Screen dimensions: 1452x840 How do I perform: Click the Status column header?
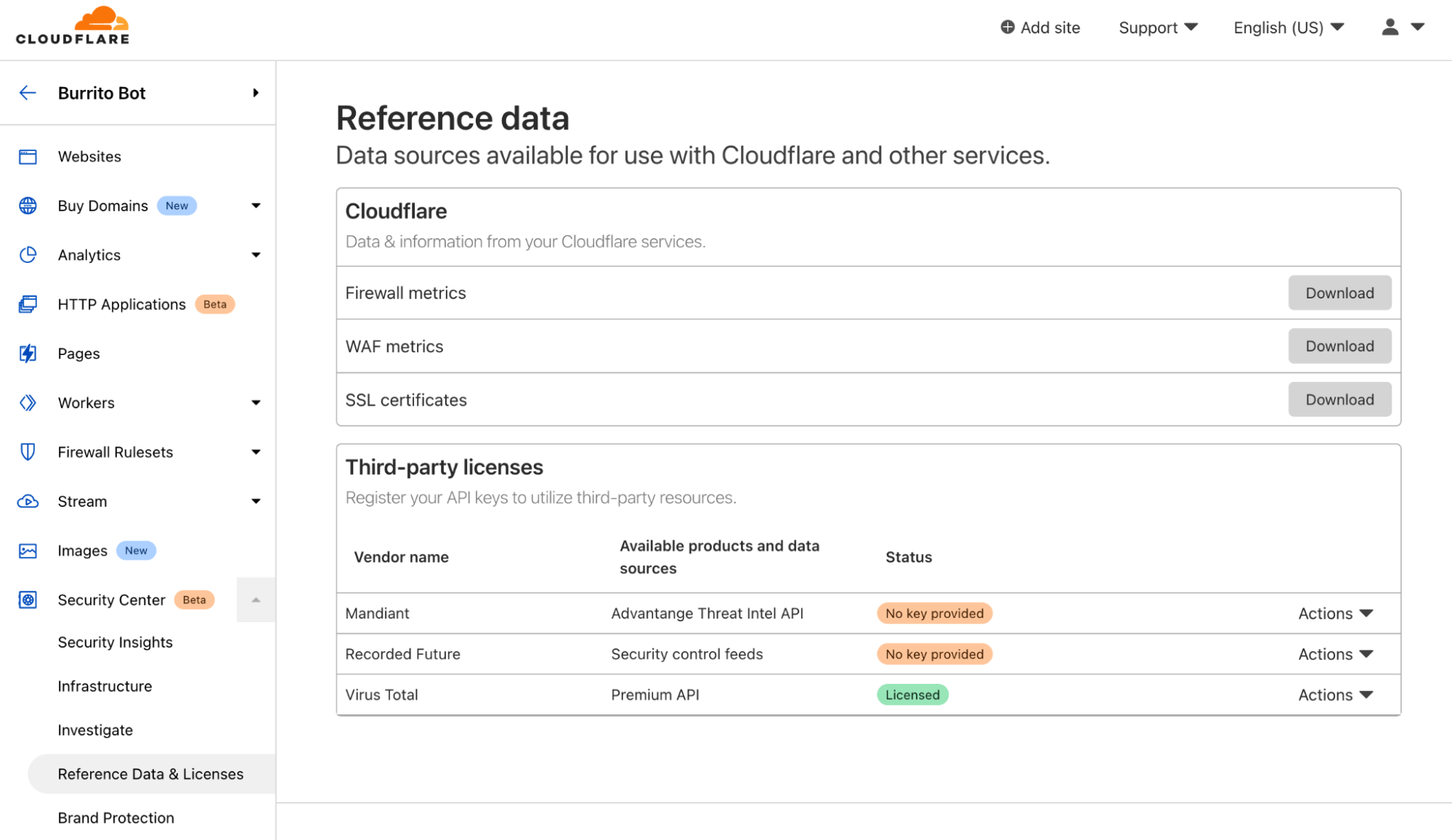[x=908, y=557]
